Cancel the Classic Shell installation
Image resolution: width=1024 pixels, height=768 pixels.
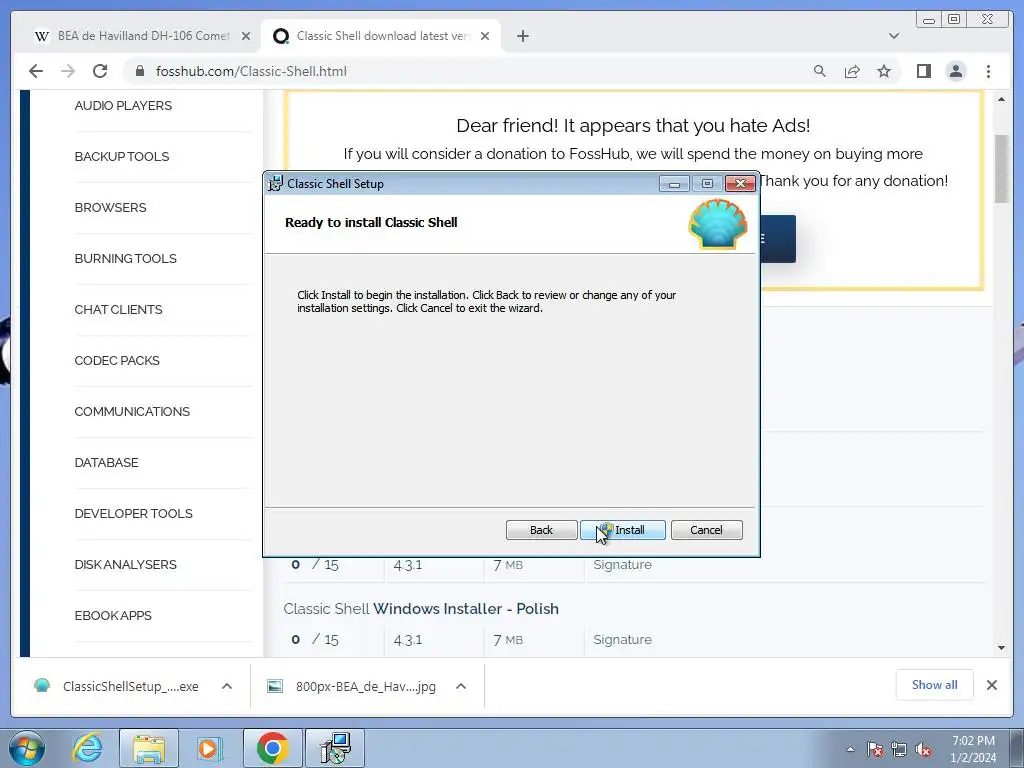coord(707,530)
